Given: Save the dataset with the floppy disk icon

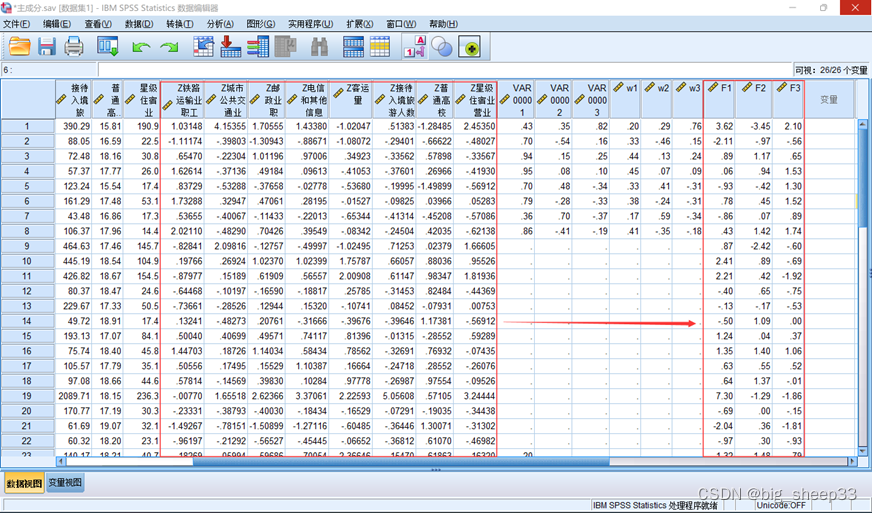Looking at the screenshot, I should tap(47, 46).
